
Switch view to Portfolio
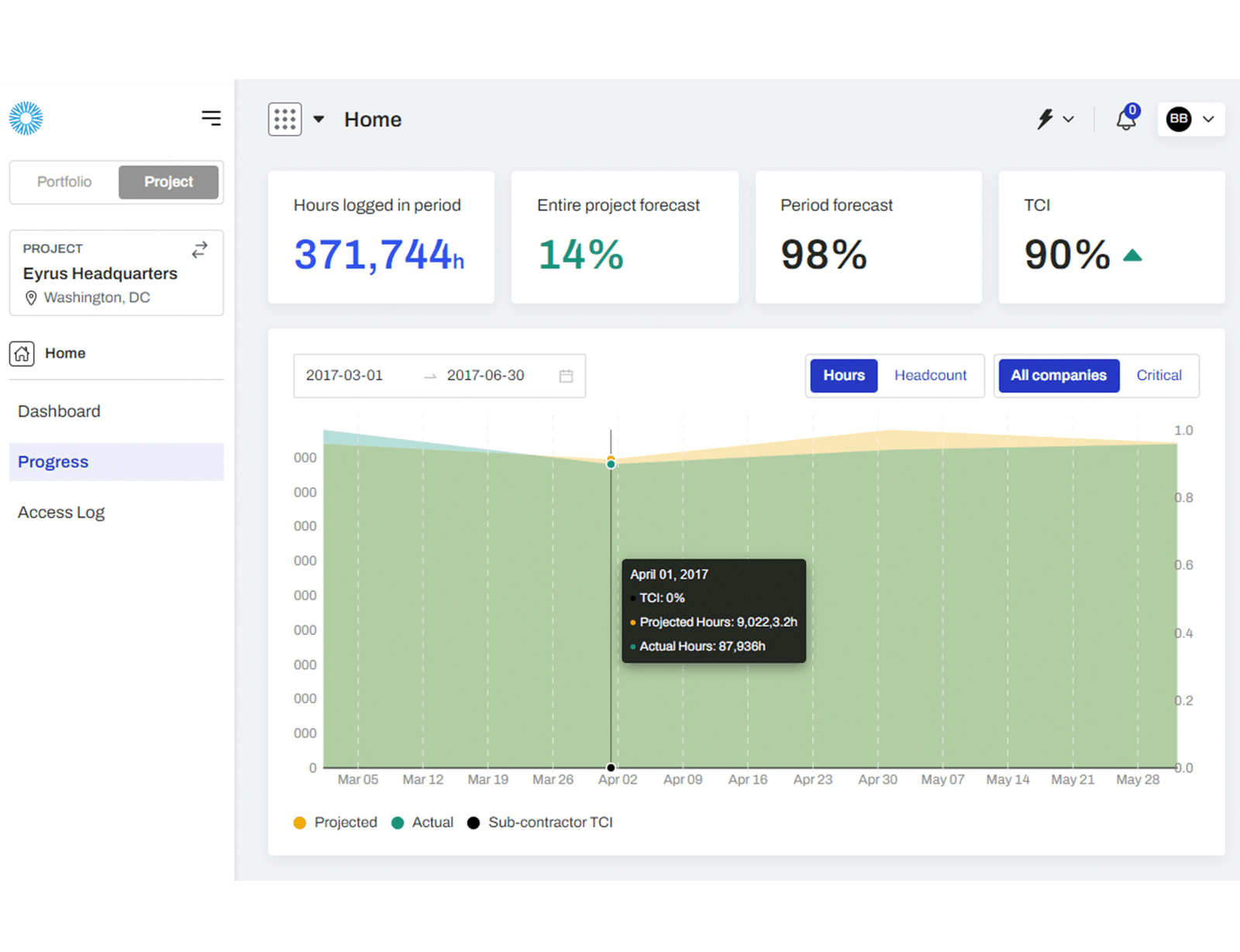pos(64,182)
